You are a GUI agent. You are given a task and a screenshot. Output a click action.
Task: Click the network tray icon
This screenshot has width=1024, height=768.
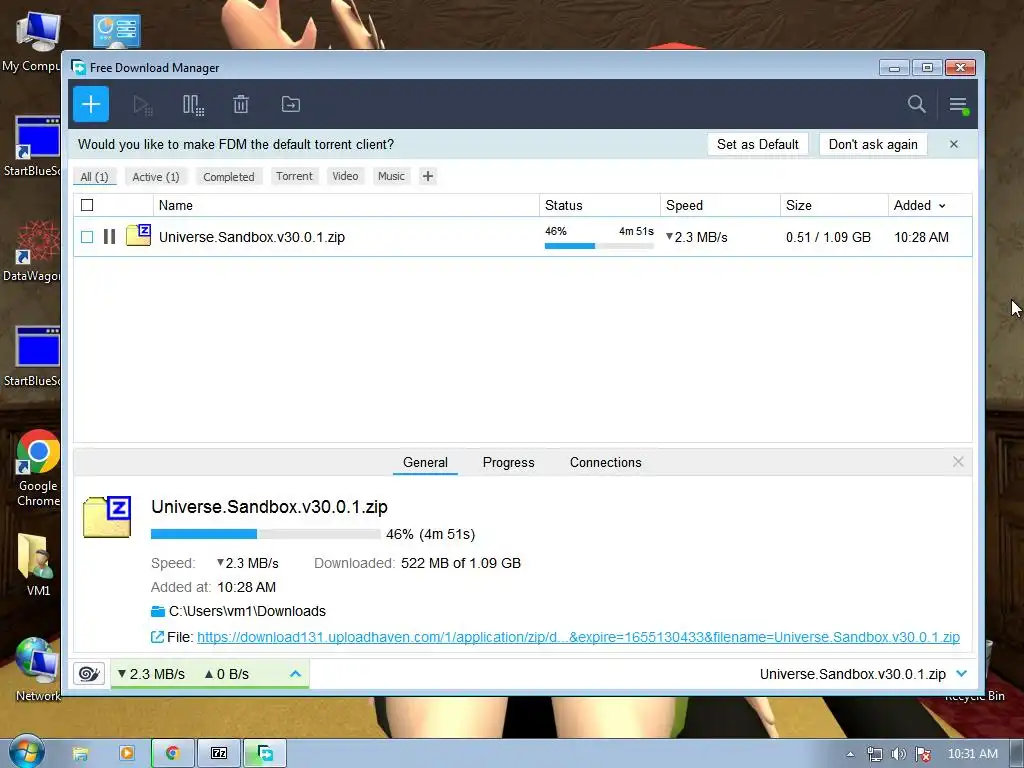874,754
